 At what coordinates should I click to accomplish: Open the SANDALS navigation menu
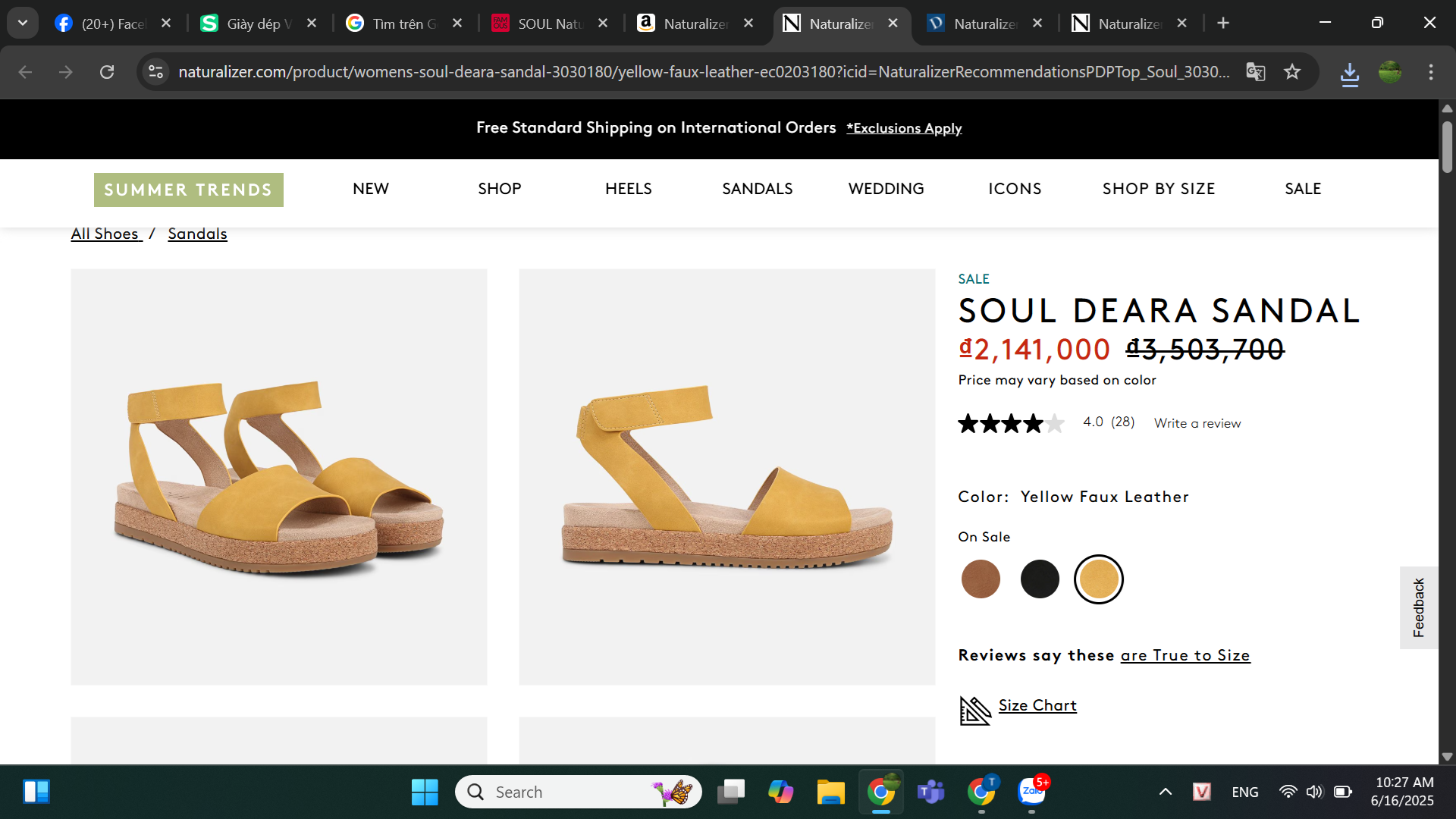point(757,189)
